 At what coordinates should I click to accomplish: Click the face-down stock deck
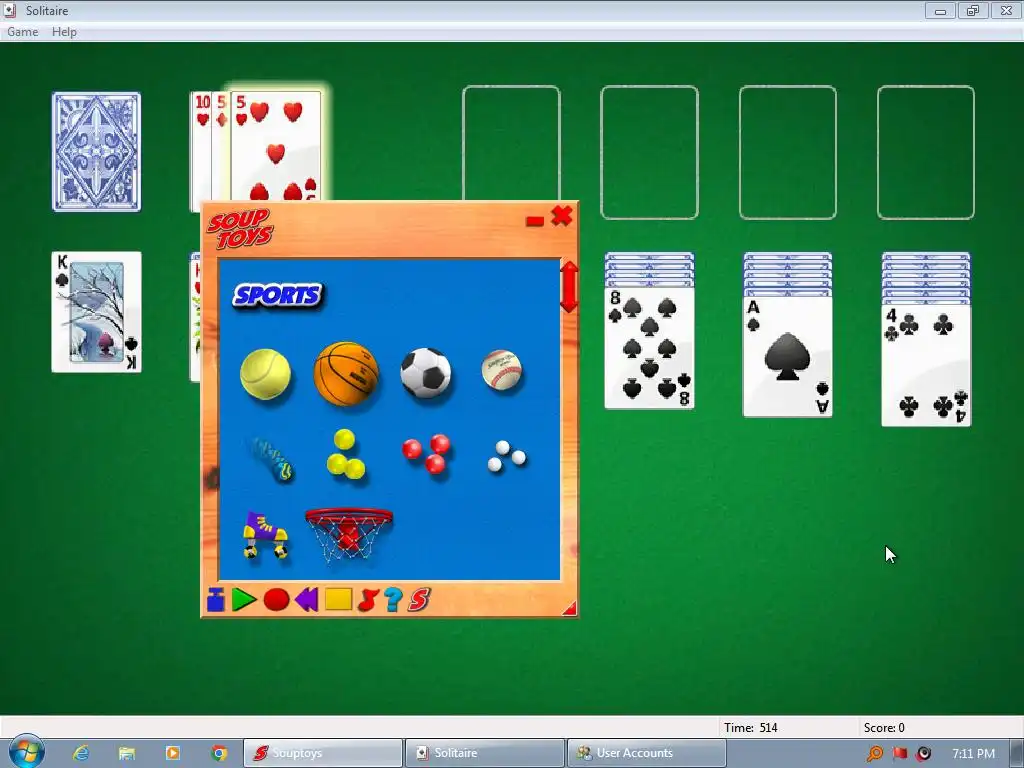tap(97, 152)
